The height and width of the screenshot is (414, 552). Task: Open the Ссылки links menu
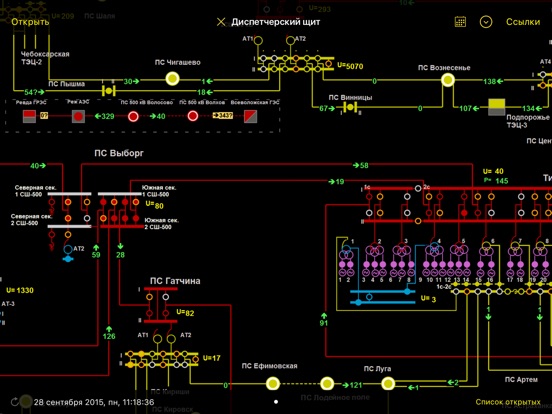point(523,22)
